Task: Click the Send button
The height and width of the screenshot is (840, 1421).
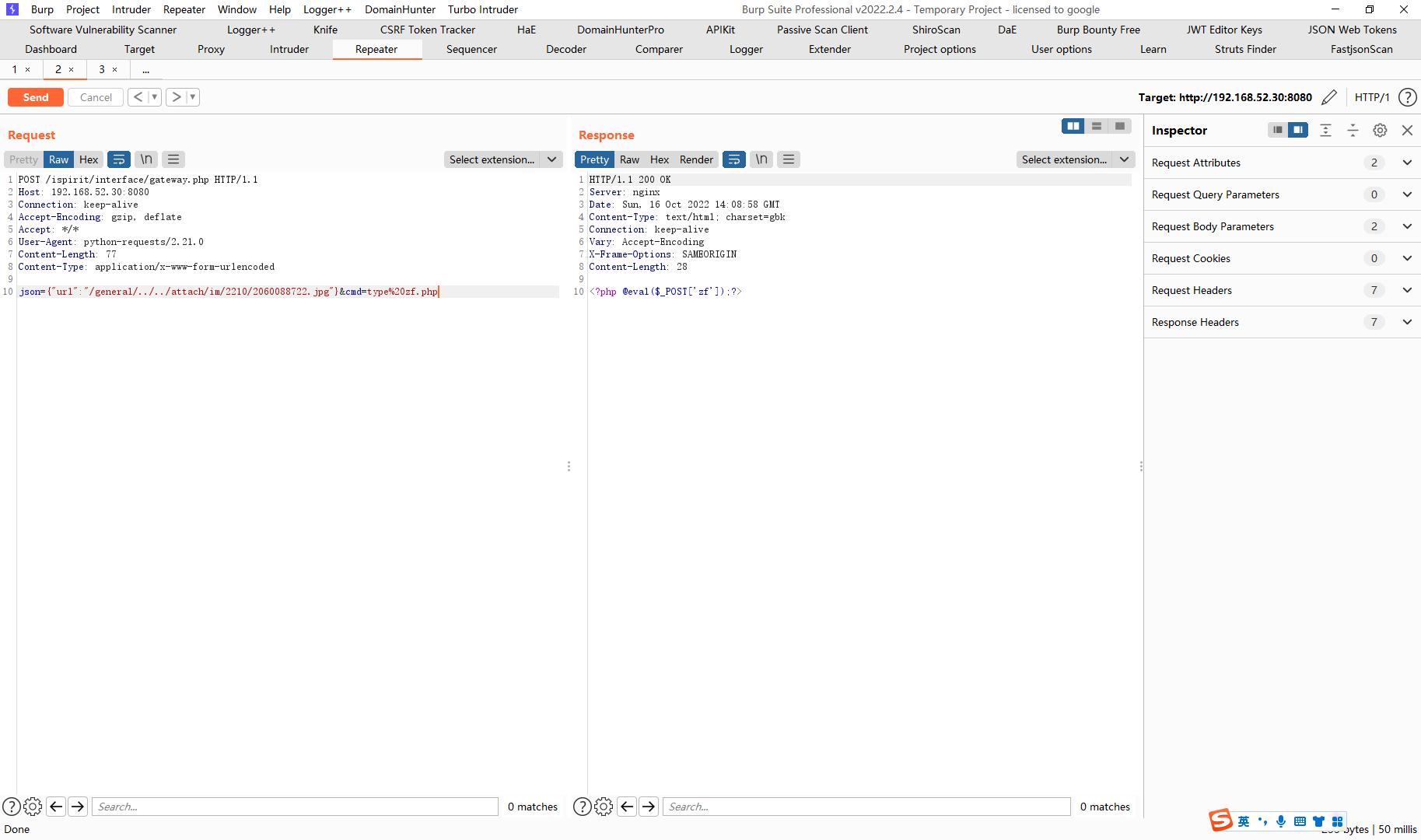Action: [36, 97]
